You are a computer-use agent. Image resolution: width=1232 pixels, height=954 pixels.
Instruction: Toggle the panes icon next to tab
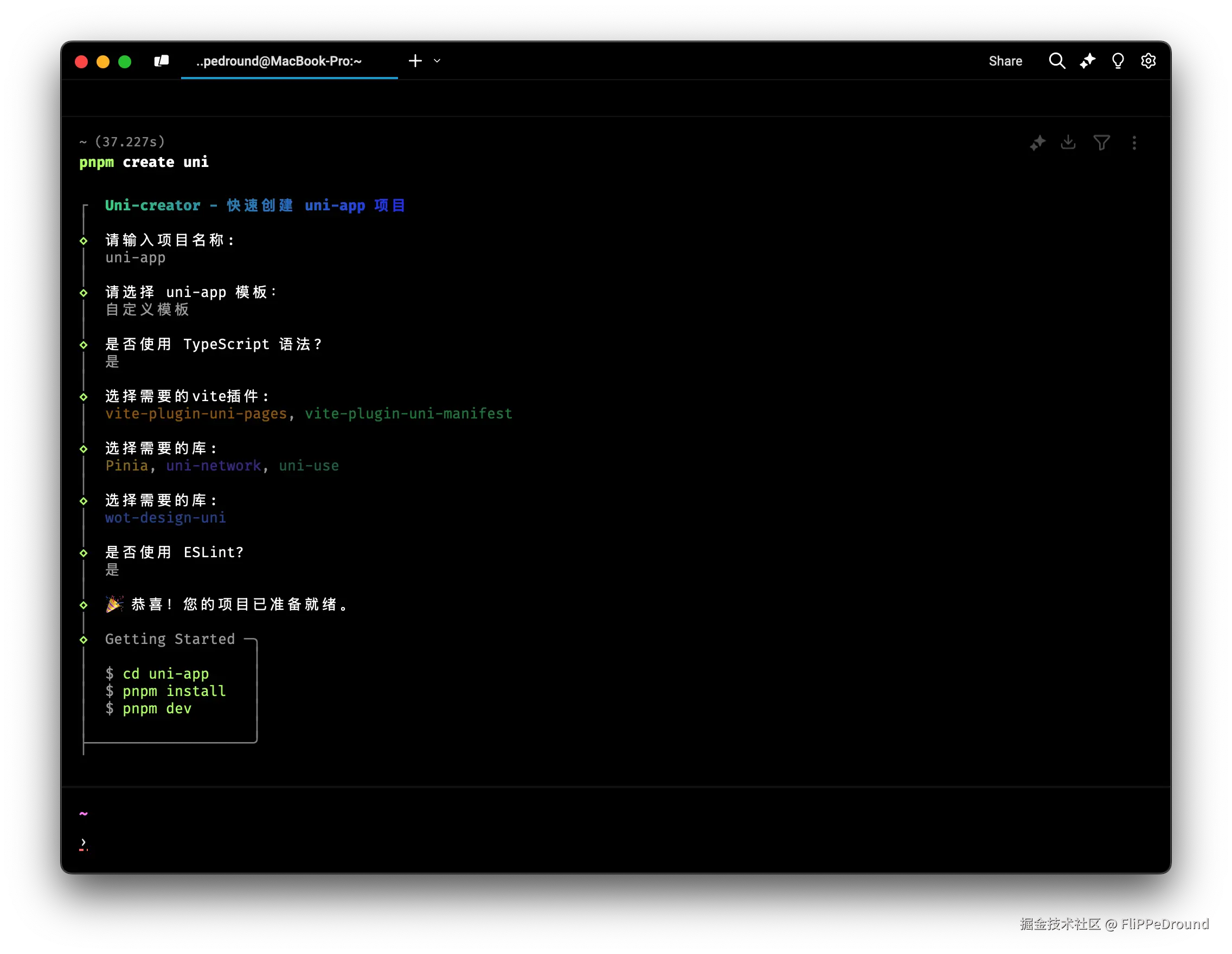[x=162, y=61]
